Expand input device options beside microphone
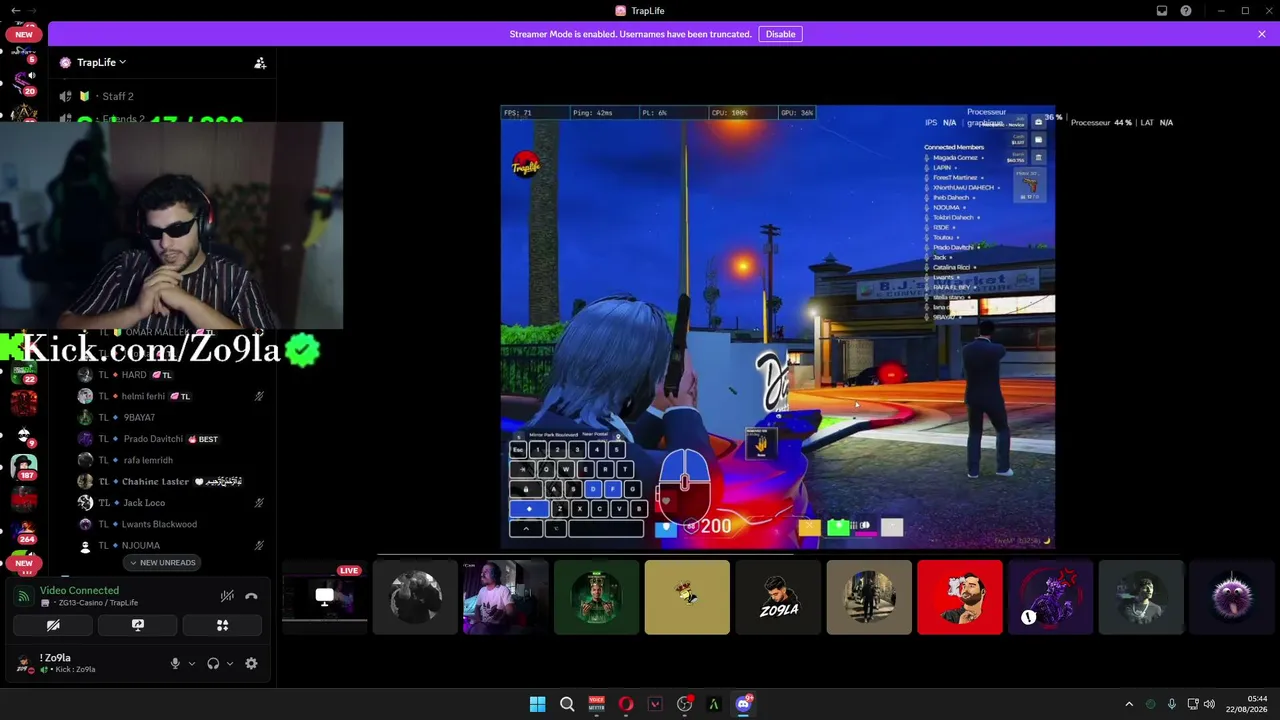1280x720 pixels. 192,663
